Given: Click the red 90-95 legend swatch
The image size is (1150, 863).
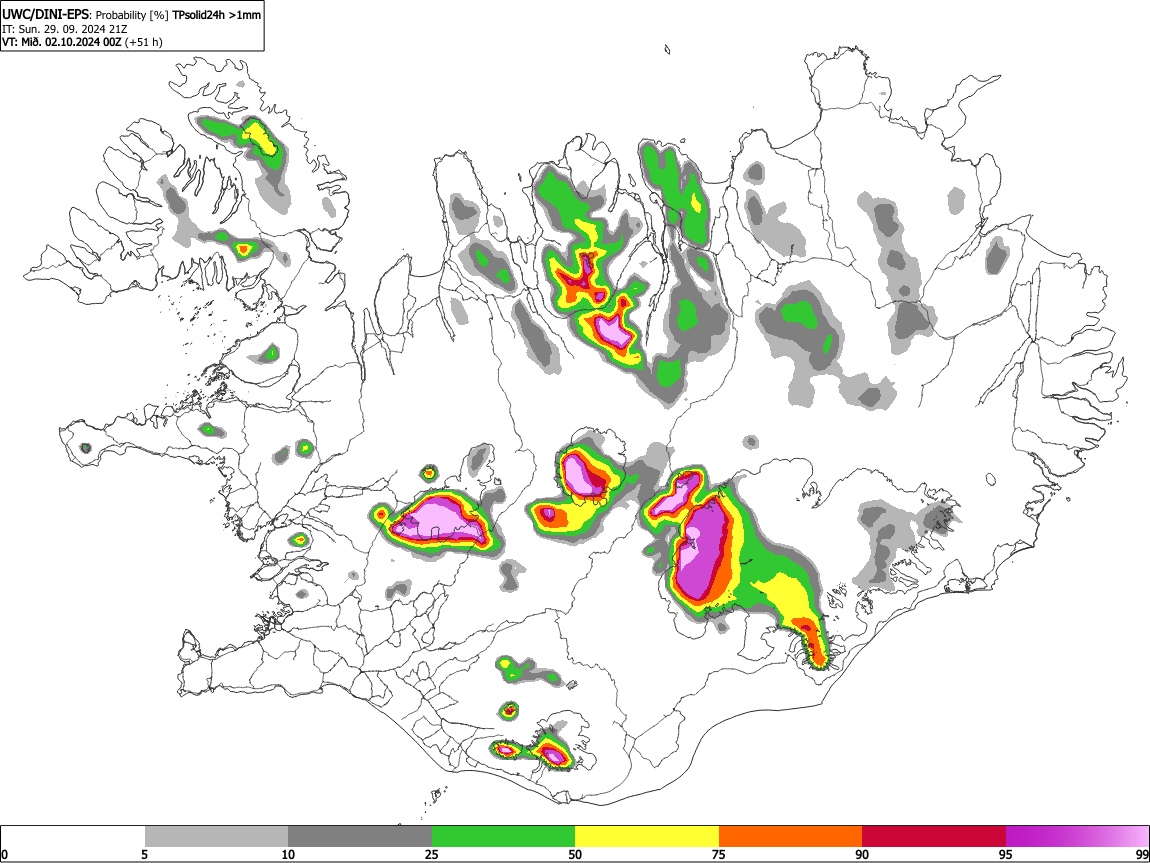Looking at the screenshot, I should pyautogui.click(x=934, y=837).
